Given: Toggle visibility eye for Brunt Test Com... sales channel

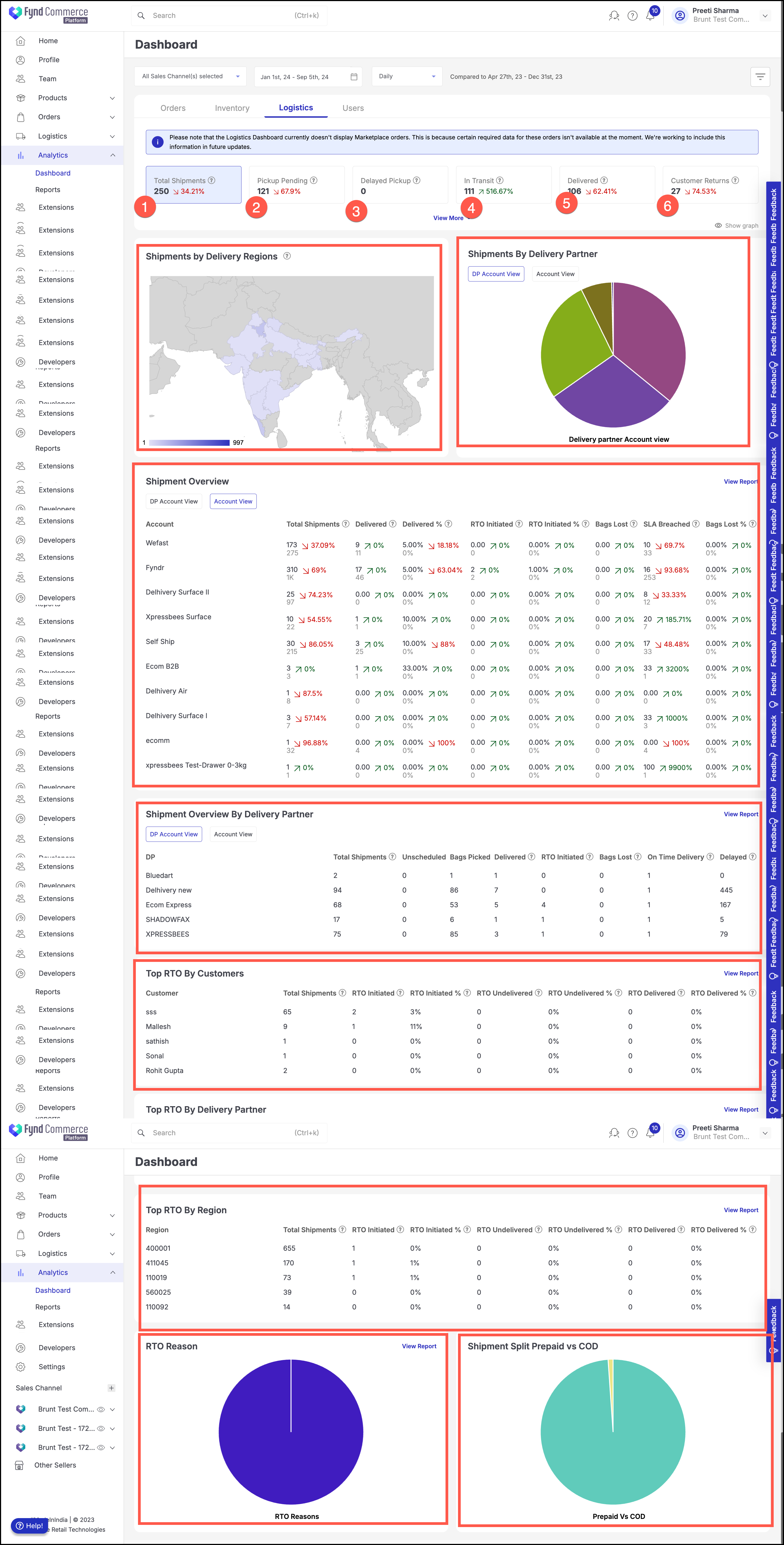Looking at the screenshot, I should pos(101,1409).
